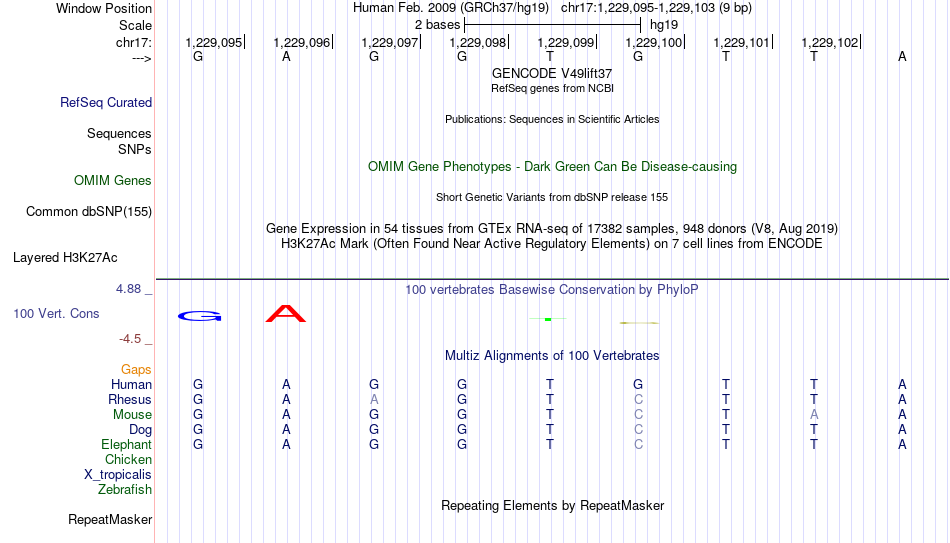
Task: Click the GTEx Gene Expression track title
Action: [x=552, y=228]
